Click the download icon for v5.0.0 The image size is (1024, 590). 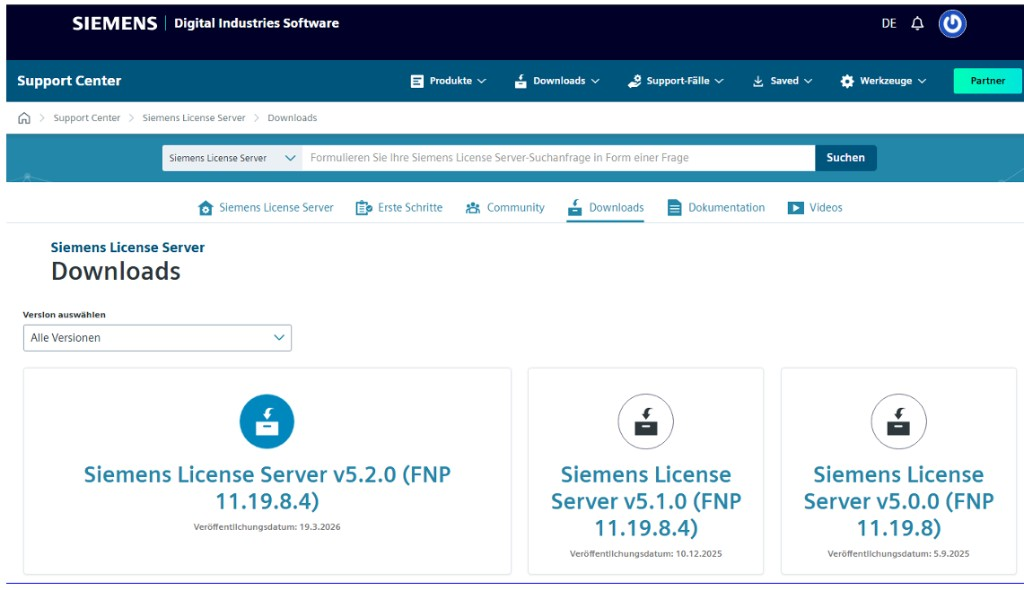(x=899, y=421)
